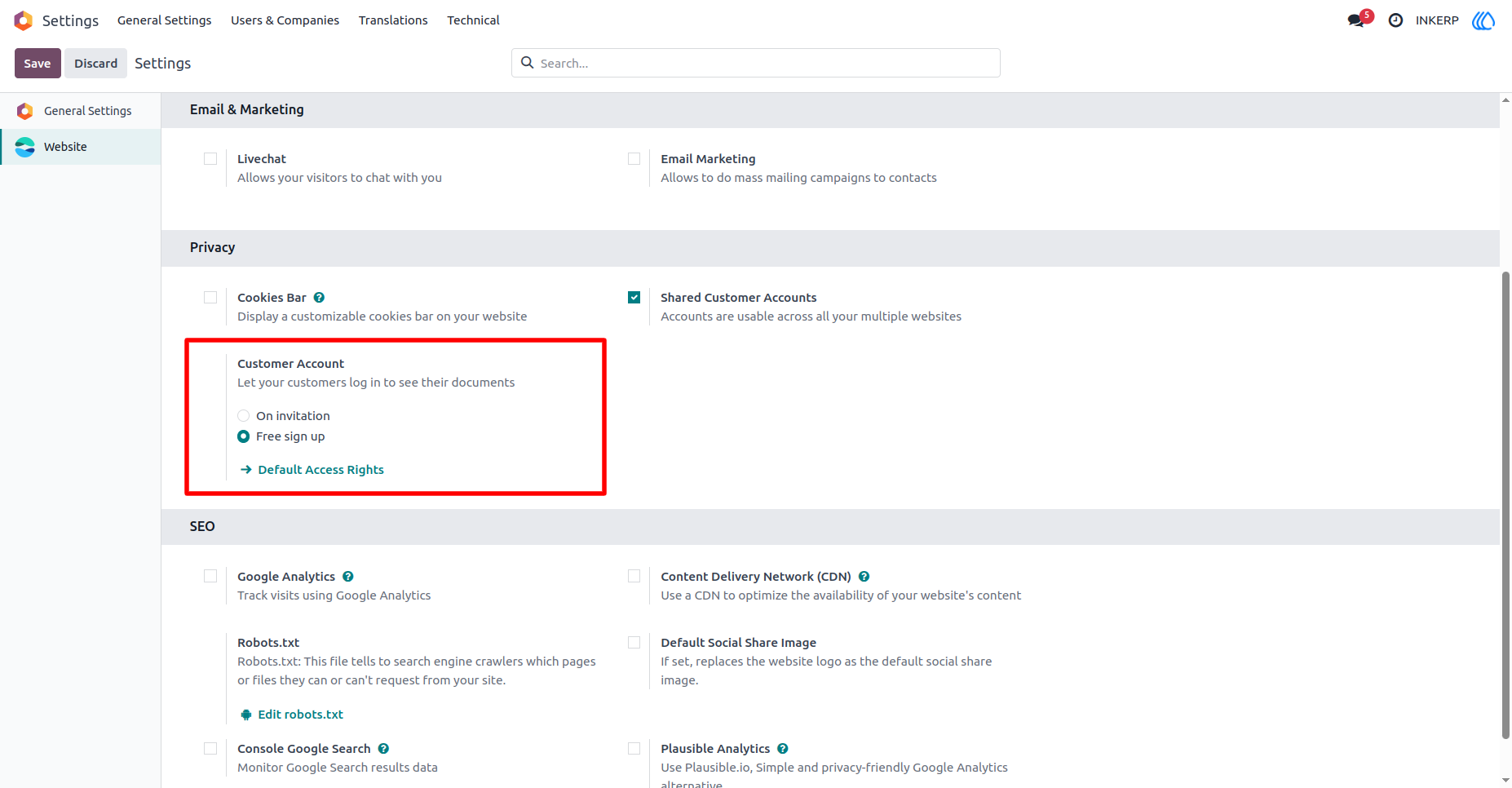Image resolution: width=1512 pixels, height=788 pixels.
Task: Uncheck the Shared Customer Accounts checkbox
Action: 634,298
